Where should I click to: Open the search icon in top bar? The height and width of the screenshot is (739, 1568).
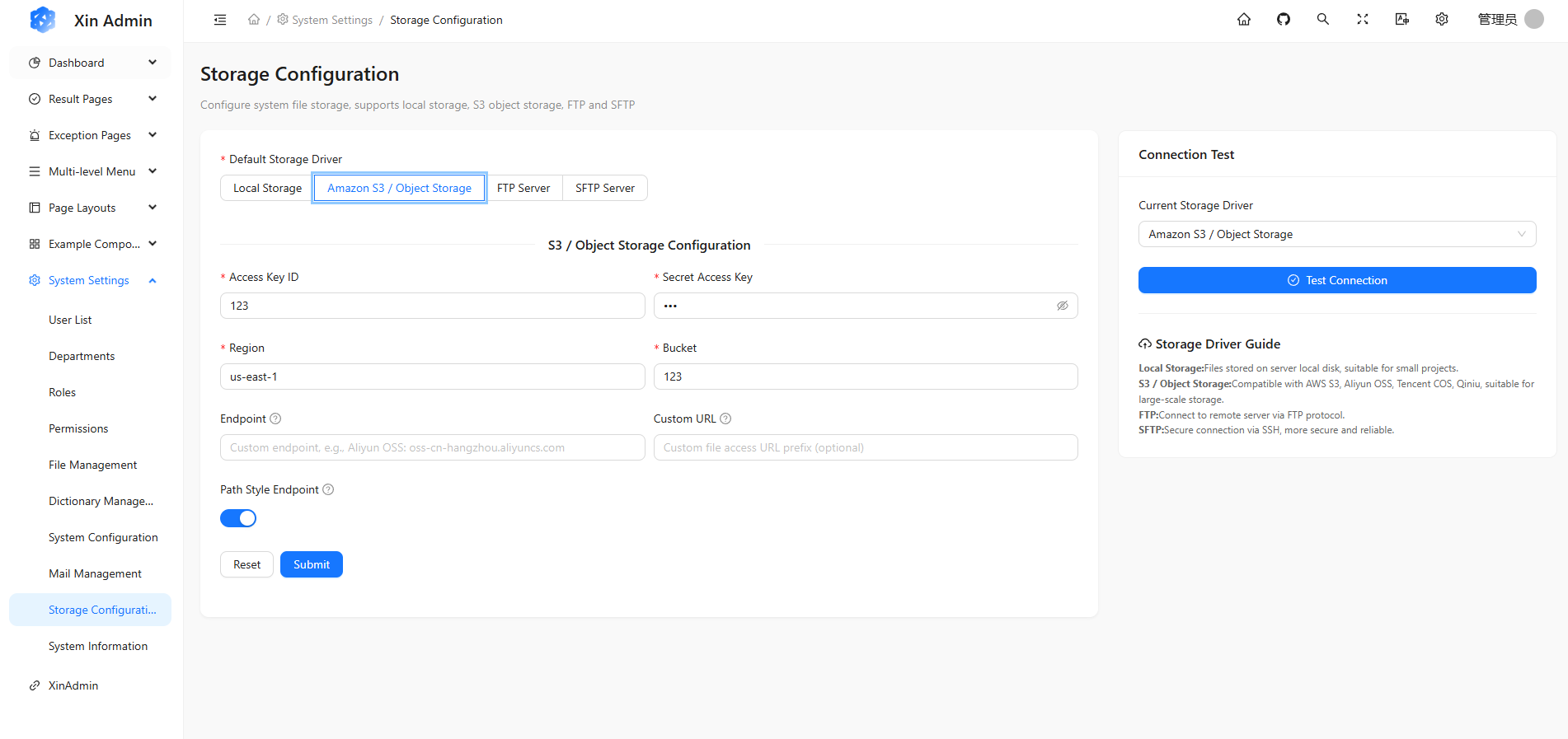tap(1323, 20)
